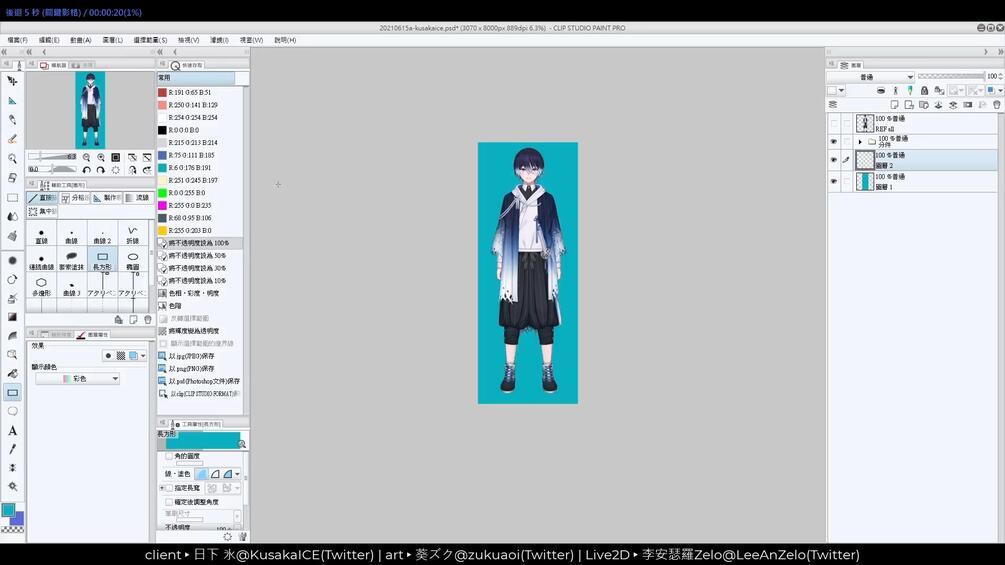
Task: Select the Balloon tool in left toolbar
Action: click(x=12, y=411)
